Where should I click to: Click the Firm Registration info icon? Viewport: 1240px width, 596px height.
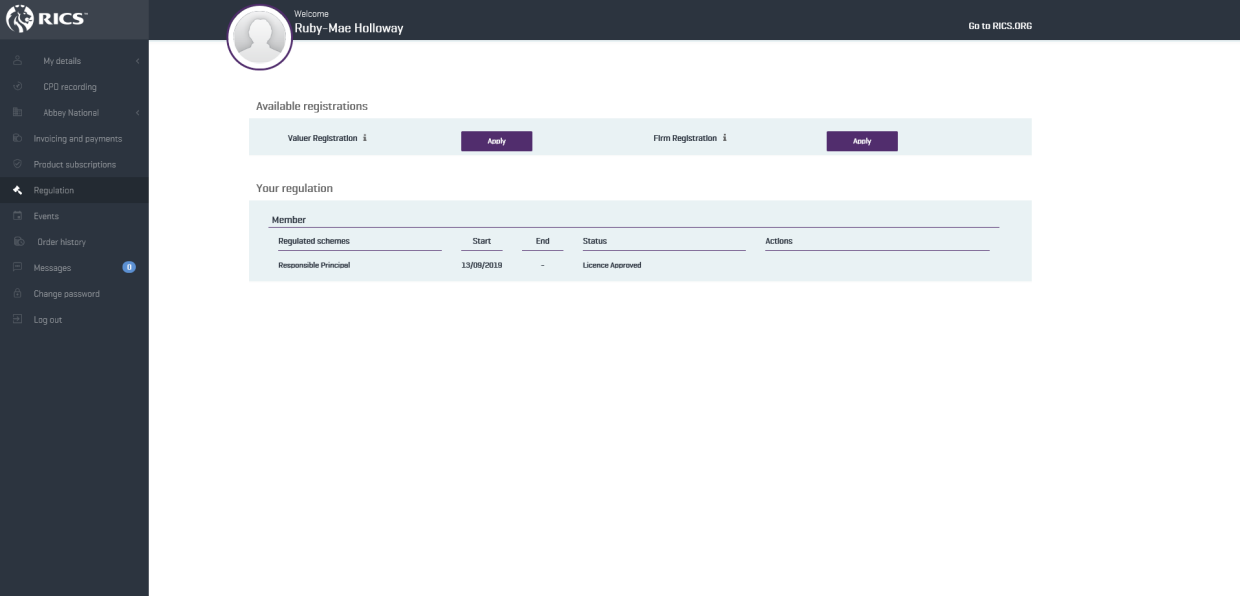click(724, 138)
